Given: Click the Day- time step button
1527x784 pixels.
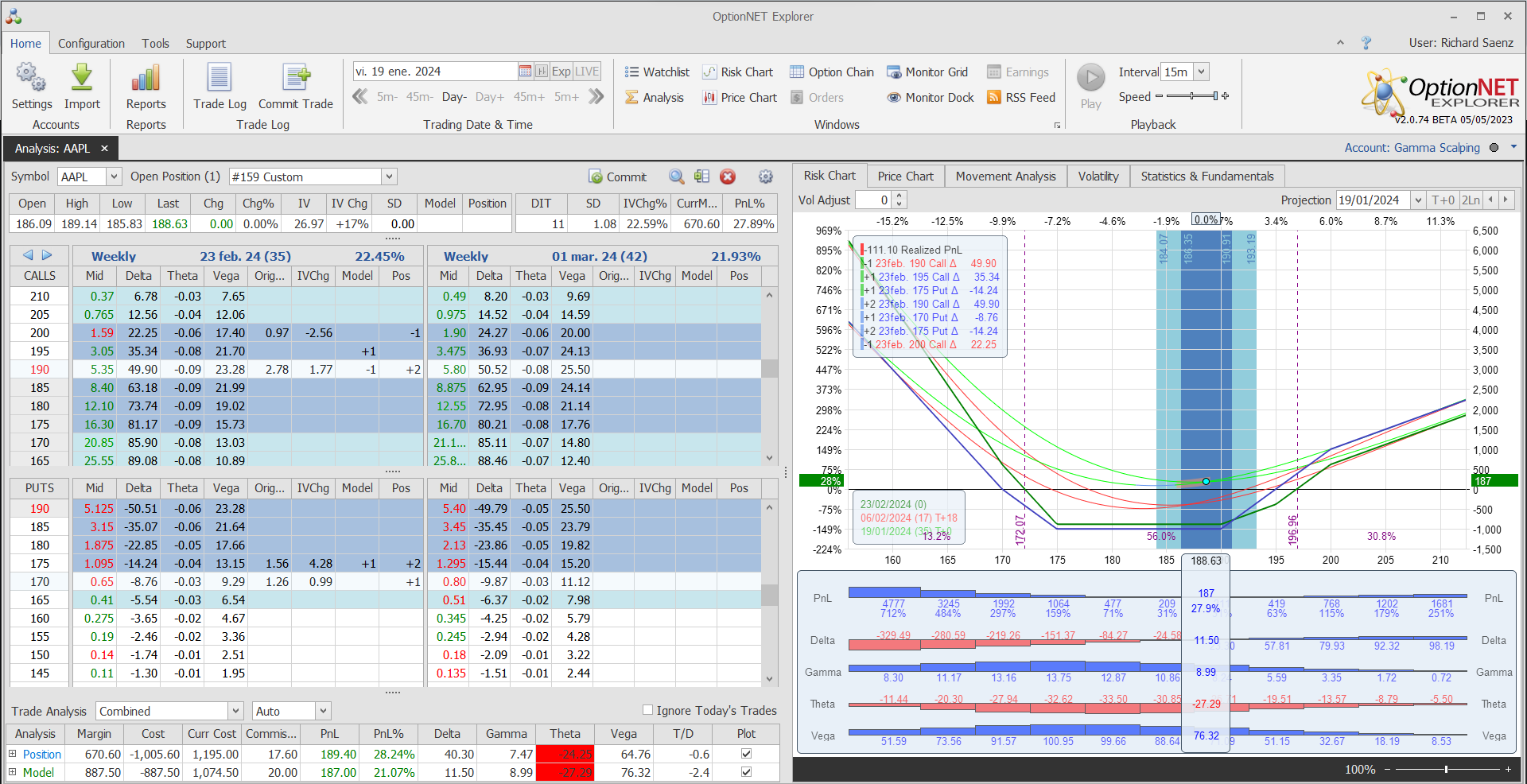Looking at the screenshot, I should [454, 97].
